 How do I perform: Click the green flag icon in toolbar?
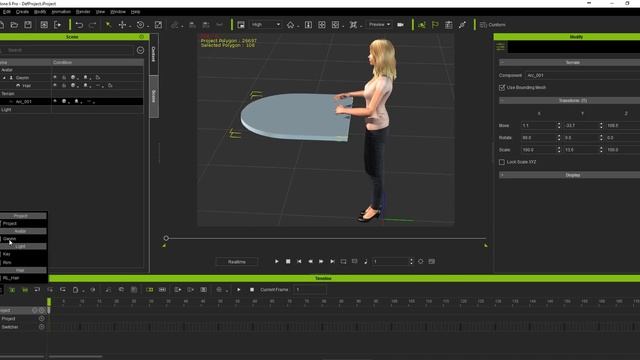(435, 25)
